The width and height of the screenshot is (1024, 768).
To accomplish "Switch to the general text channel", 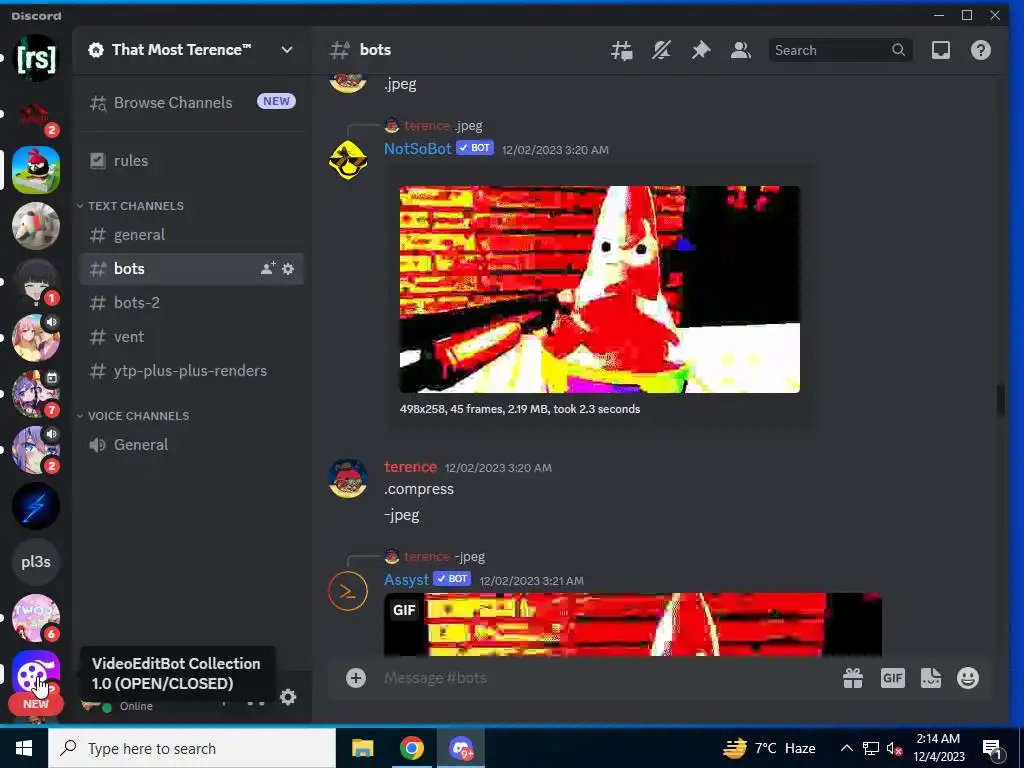I will click(192, 235).
